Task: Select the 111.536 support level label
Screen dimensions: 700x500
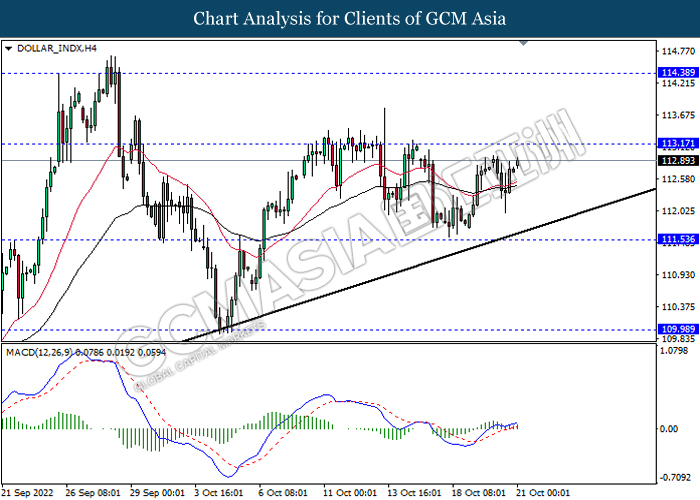Action: (678, 239)
